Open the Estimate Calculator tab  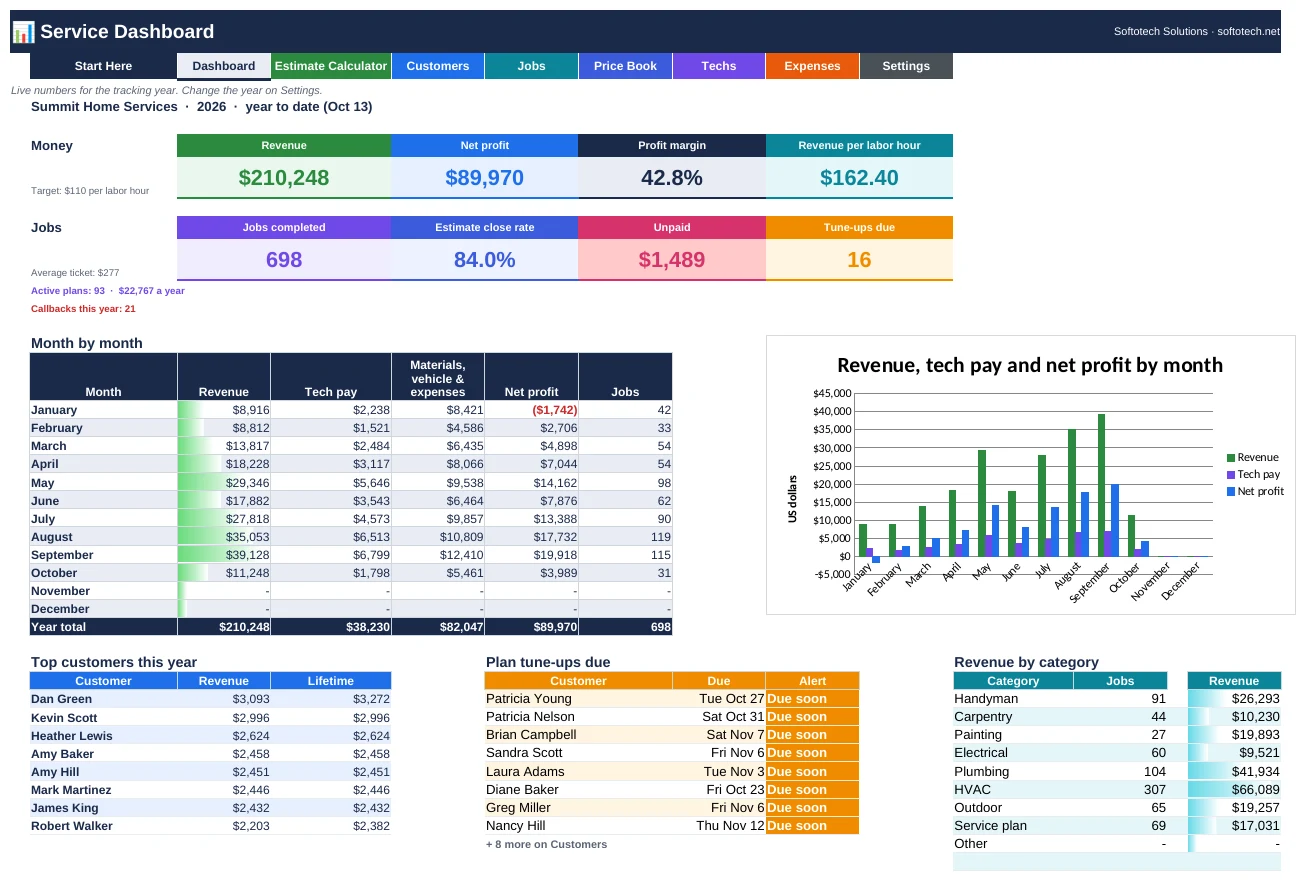pyautogui.click(x=331, y=66)
